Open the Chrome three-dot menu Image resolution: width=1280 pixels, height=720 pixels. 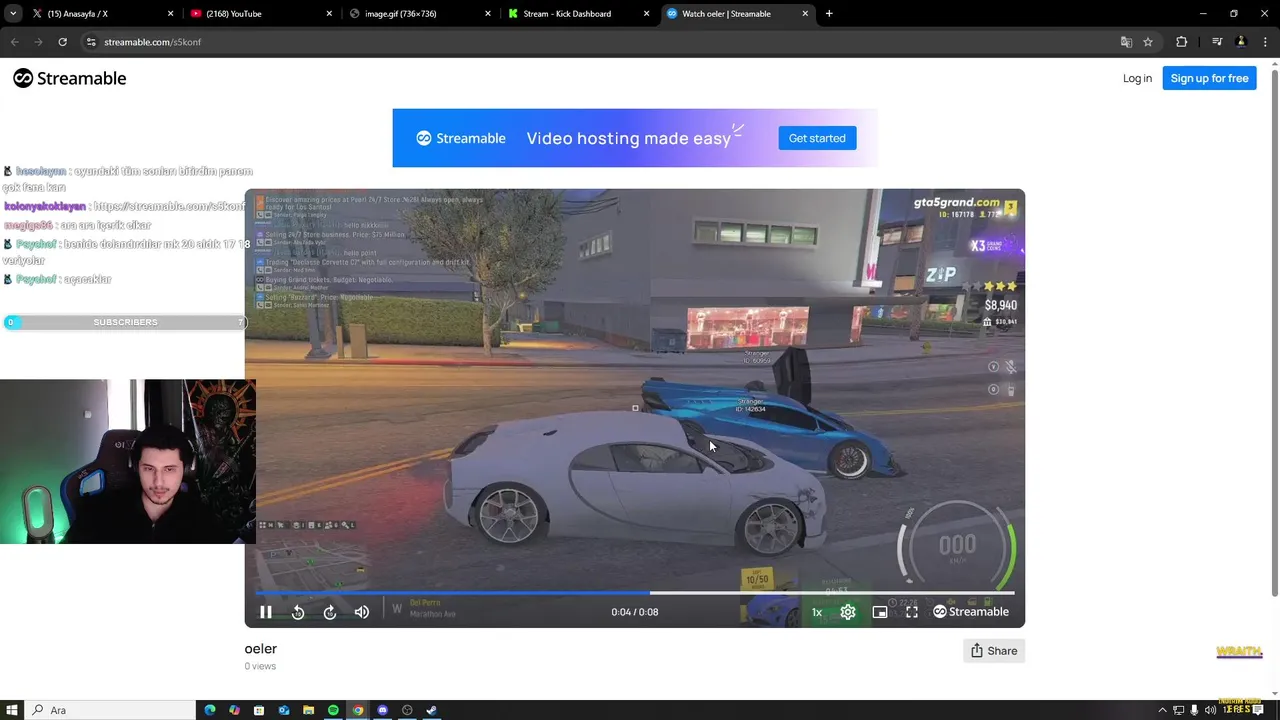pos(1265,42)
